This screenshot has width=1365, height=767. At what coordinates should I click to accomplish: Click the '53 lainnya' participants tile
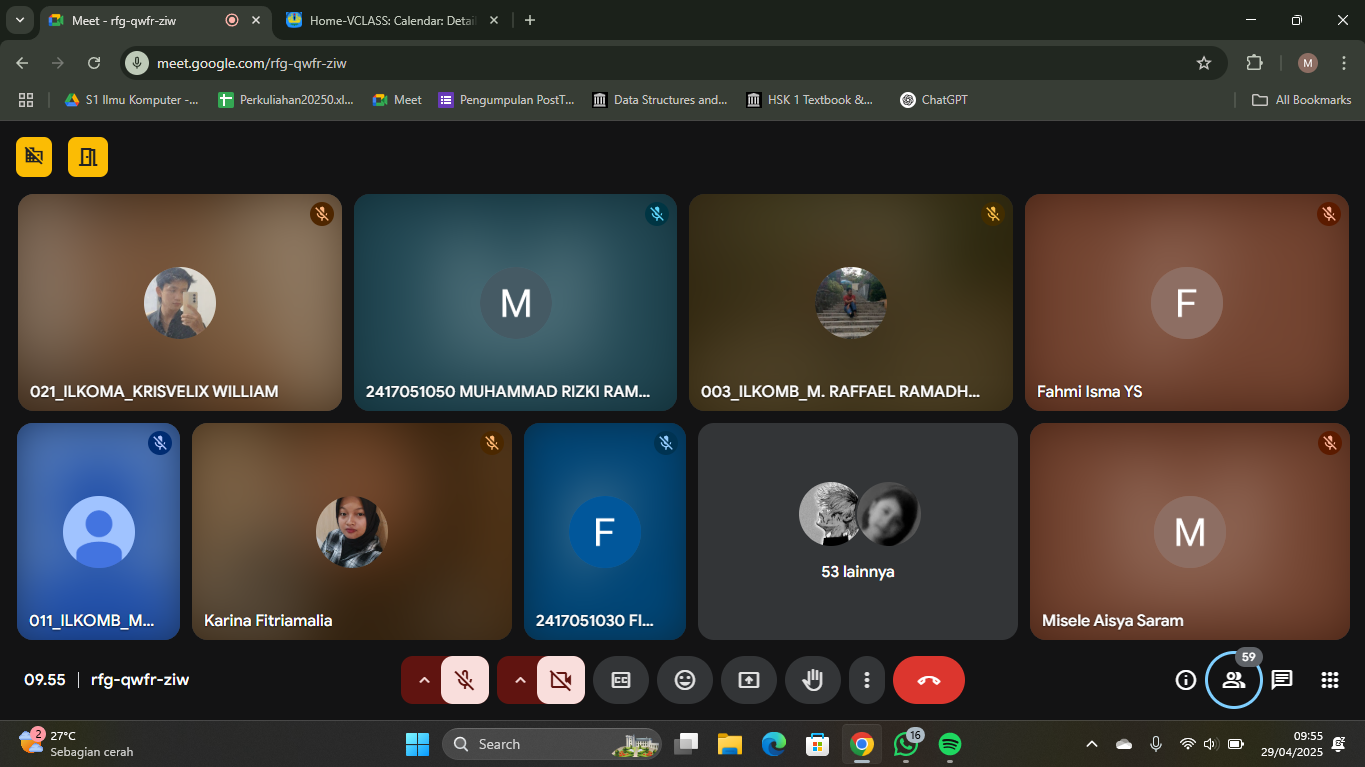click(x=857, y=531)
